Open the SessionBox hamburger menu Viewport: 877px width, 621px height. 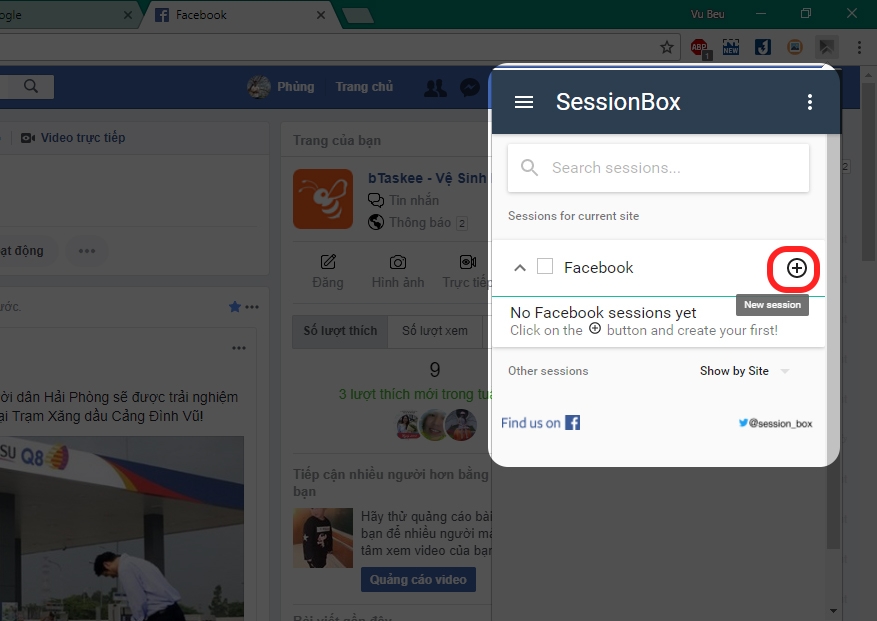(x=524, y=101)
